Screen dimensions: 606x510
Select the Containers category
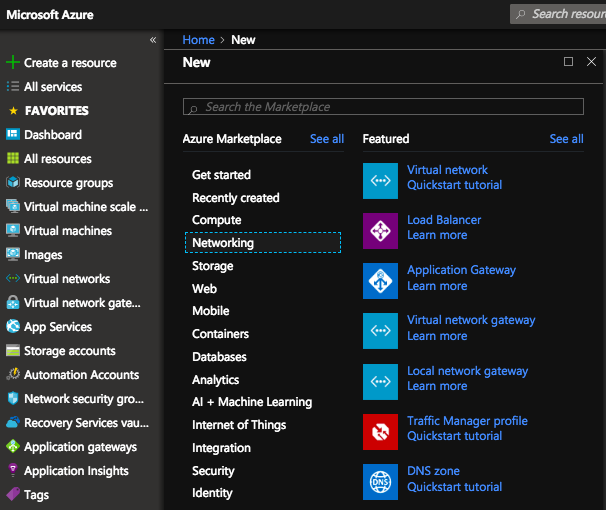220,334
